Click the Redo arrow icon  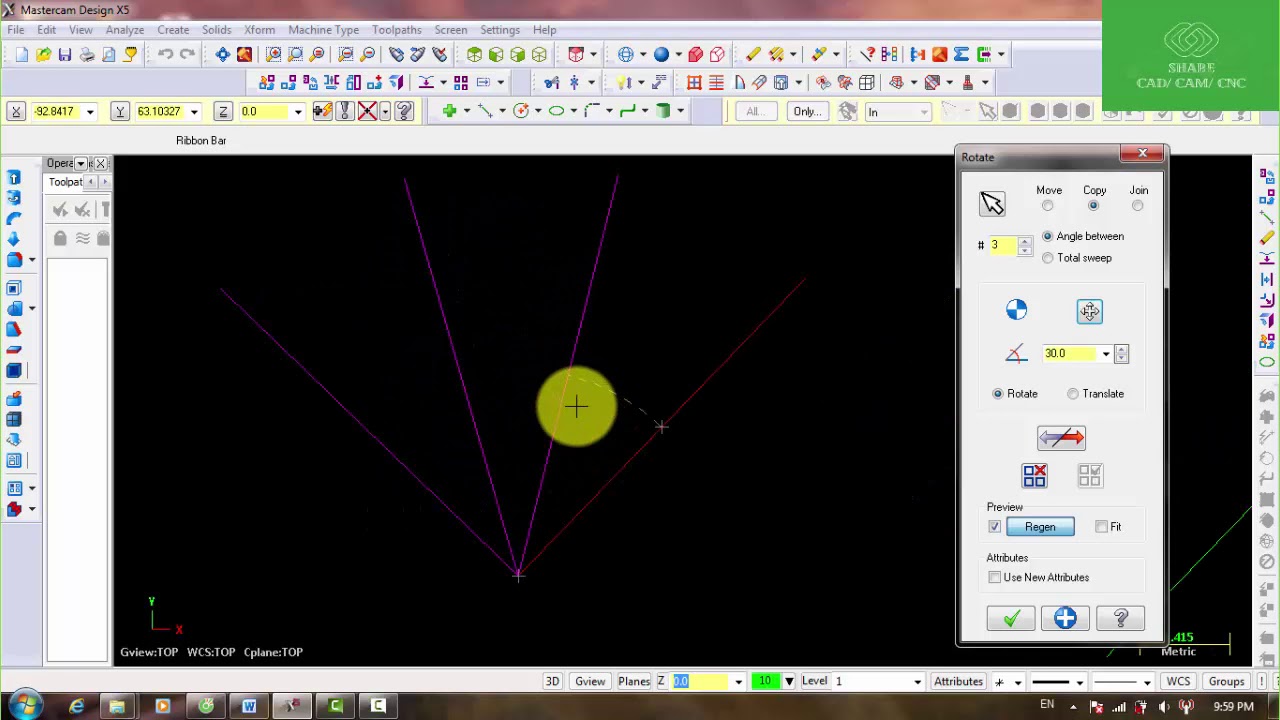[x=187, y=54]
